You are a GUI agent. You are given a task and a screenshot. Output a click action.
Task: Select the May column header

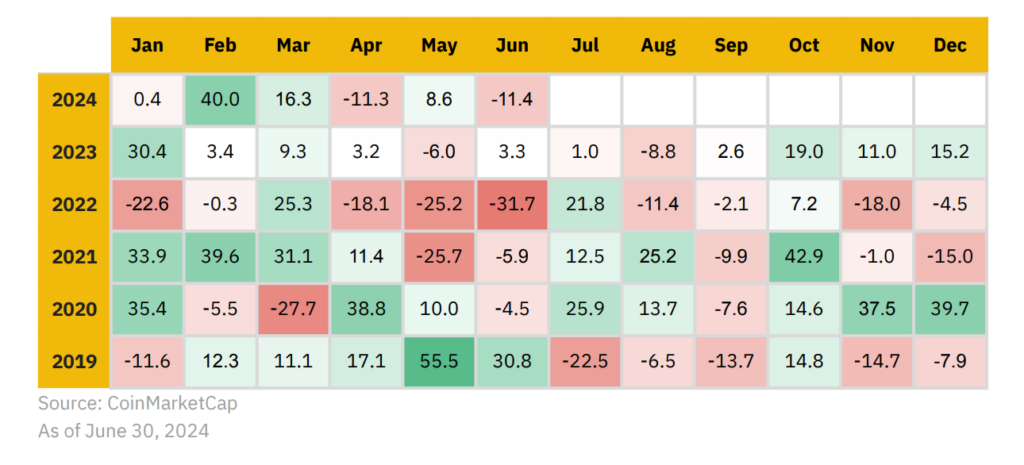(x=439, y=45)
